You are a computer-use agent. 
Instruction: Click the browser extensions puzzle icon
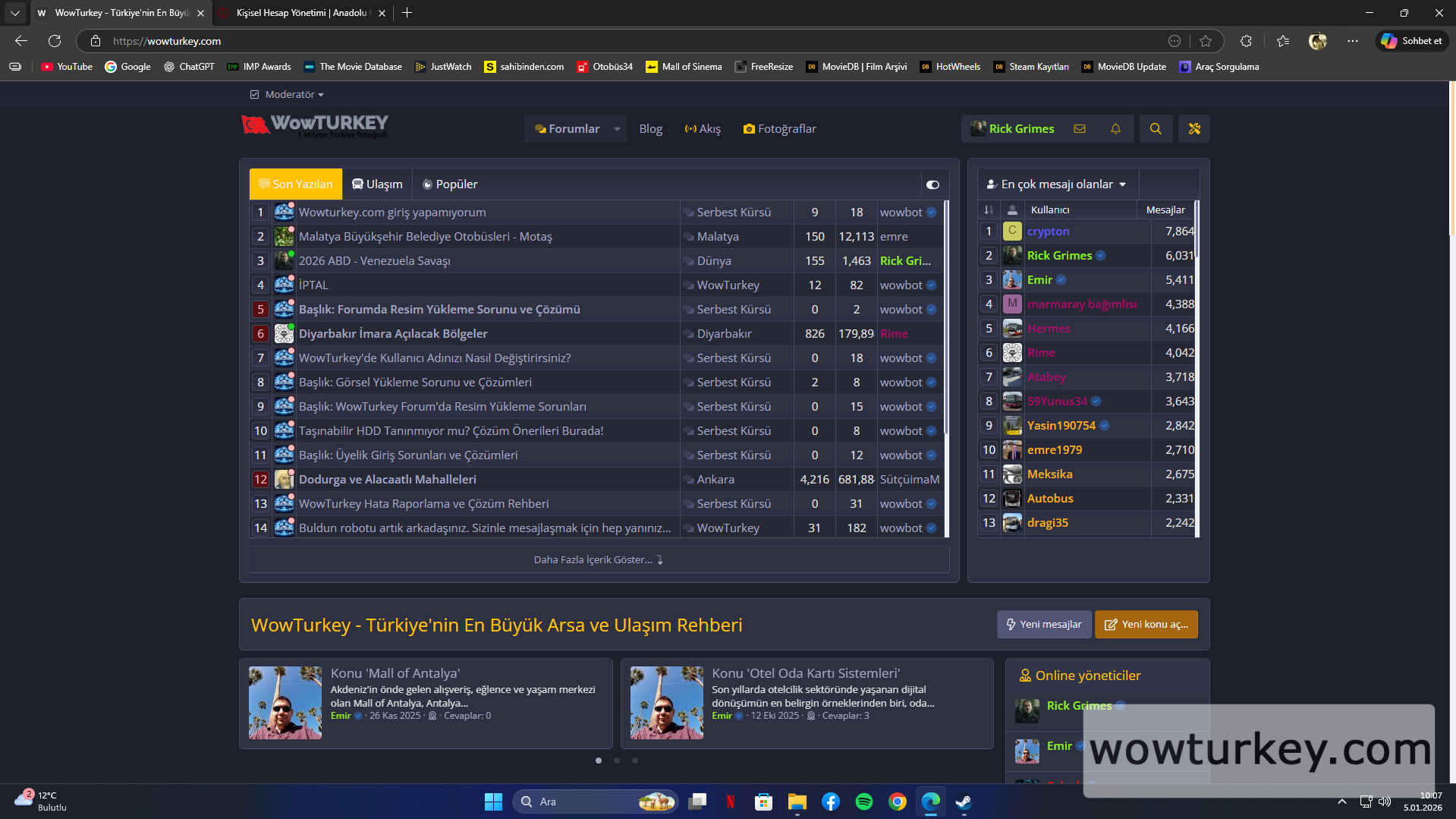1246,41
